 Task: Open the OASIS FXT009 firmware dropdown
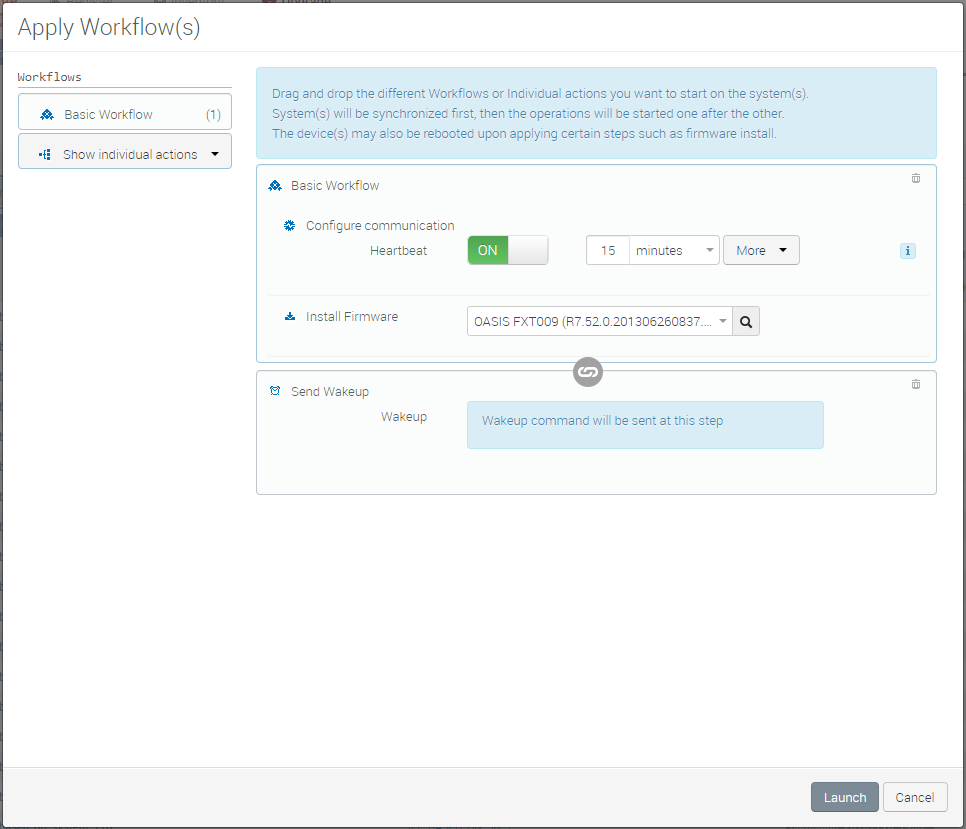pyautogui.click(x=599, y=321)
